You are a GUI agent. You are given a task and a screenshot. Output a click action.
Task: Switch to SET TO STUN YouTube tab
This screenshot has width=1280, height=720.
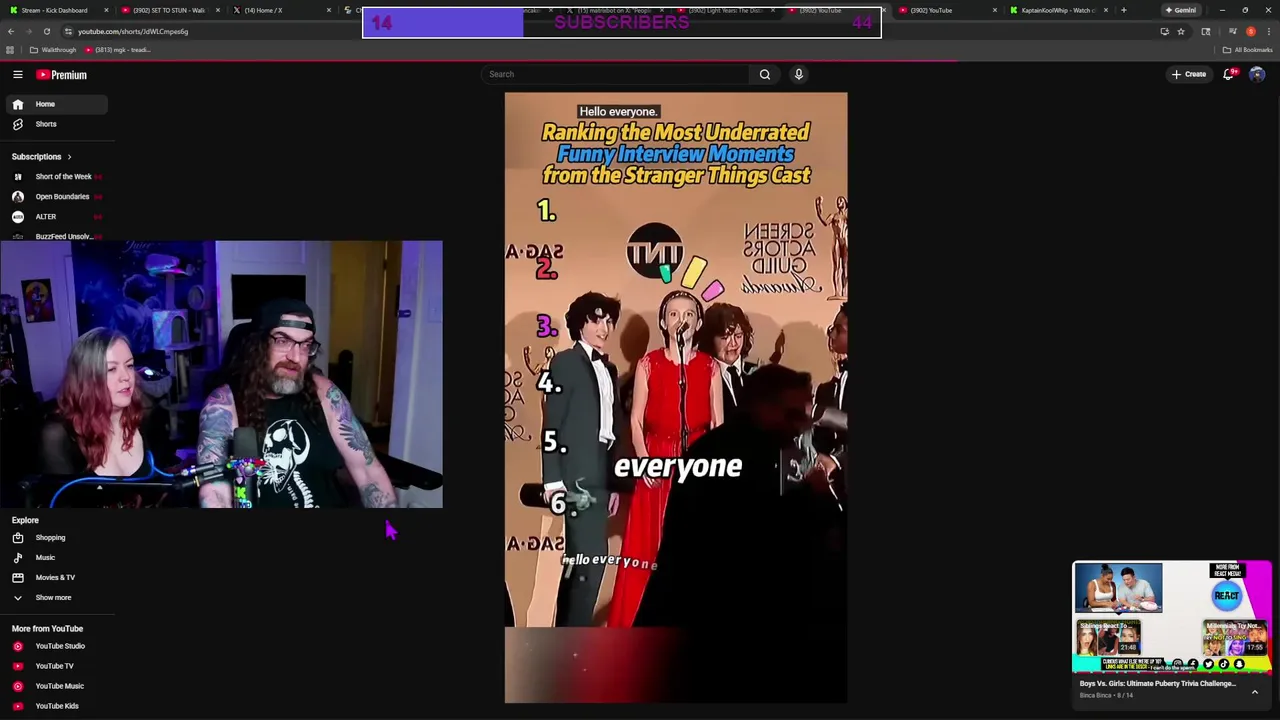tap(168, 10)
